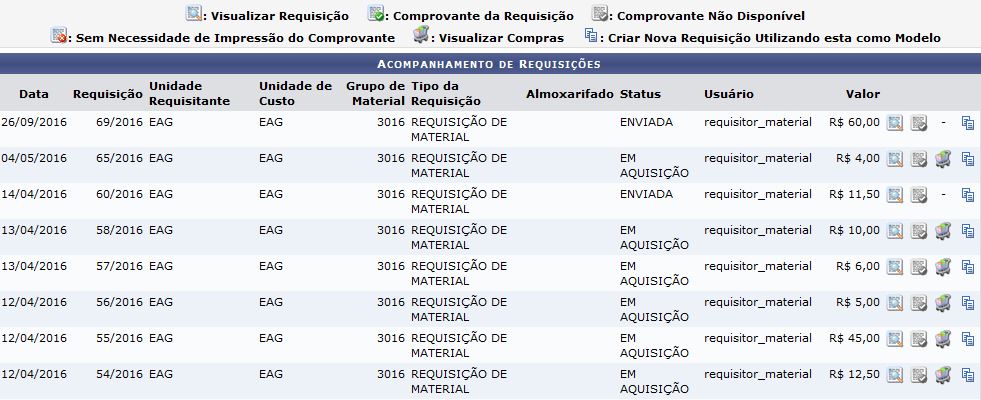981x400 pixels.
Task: Click the Data column header
Action: click(x=33, y=94)
